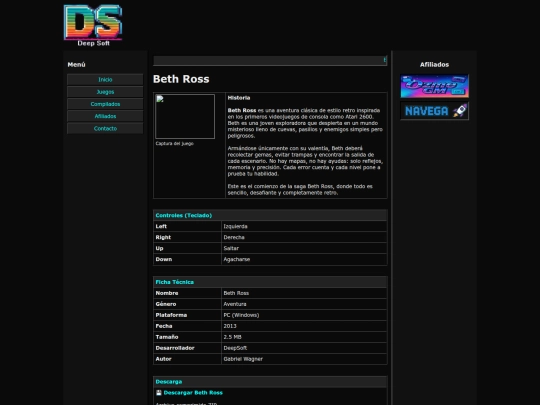Click the 2.5 MB size value
Image resolution: width=540 pixels, height=405 pixels.
pos(232,337)
